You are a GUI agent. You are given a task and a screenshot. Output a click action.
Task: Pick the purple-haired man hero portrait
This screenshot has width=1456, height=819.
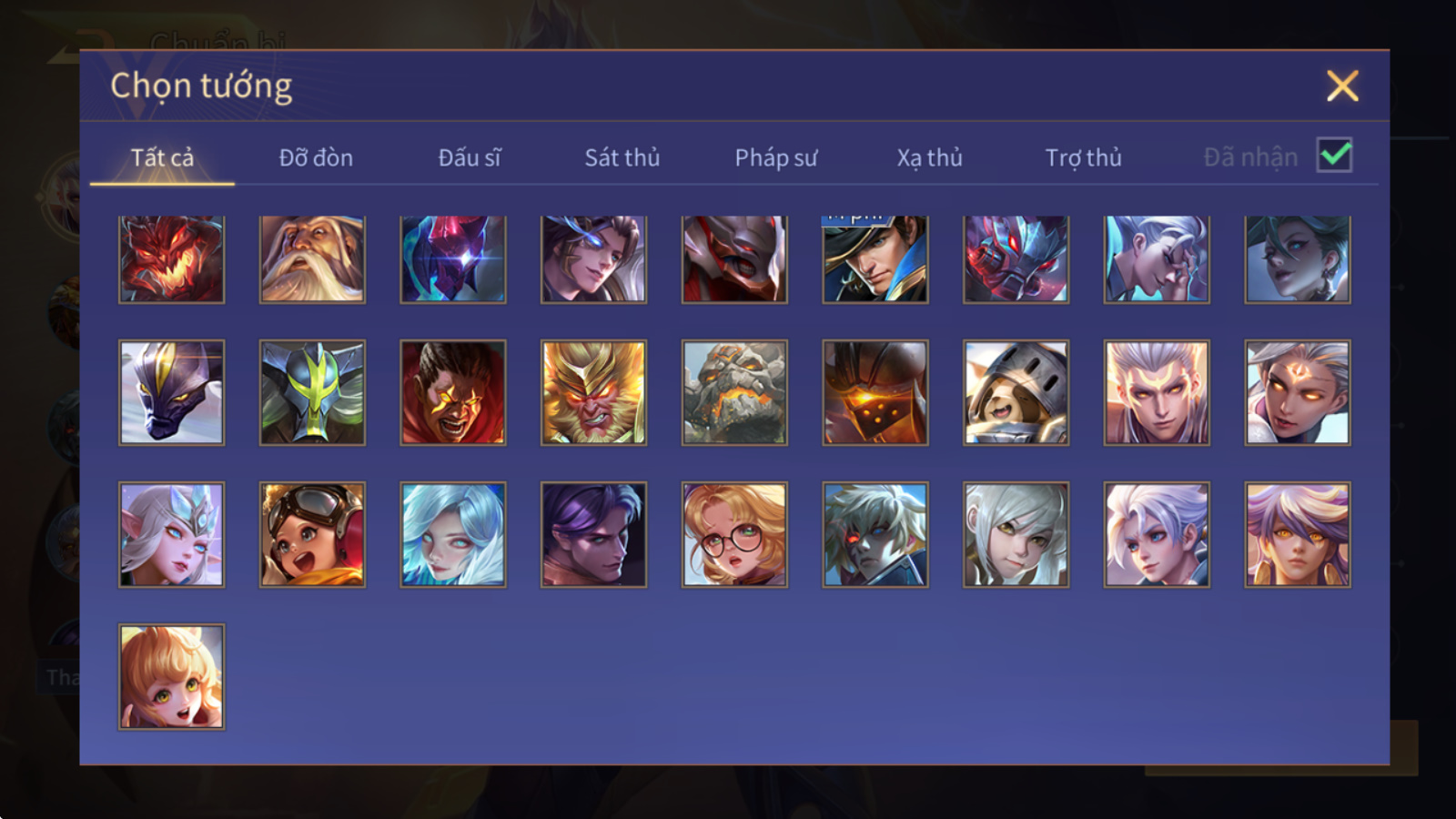593,534
